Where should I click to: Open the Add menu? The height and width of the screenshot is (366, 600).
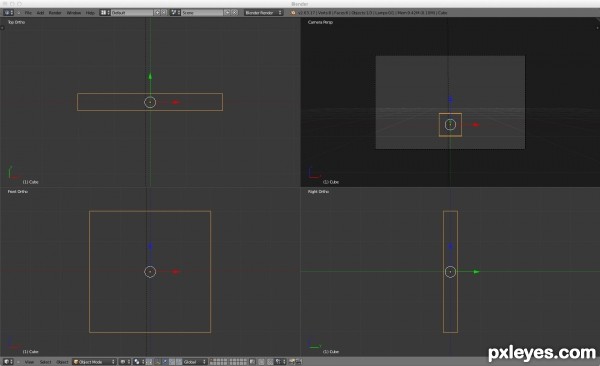[x=40, y=13]
